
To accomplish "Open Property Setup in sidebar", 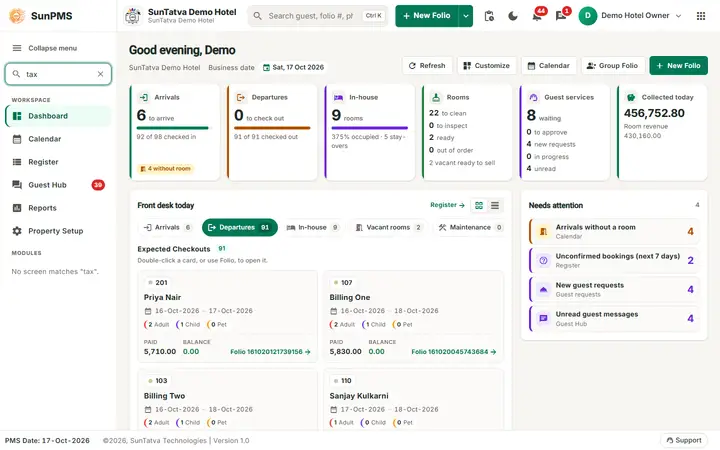I will [x=58, y=231].
